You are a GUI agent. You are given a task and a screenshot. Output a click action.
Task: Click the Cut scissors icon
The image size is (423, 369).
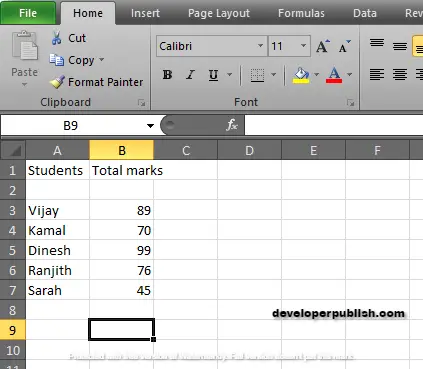tap(57, 38)
